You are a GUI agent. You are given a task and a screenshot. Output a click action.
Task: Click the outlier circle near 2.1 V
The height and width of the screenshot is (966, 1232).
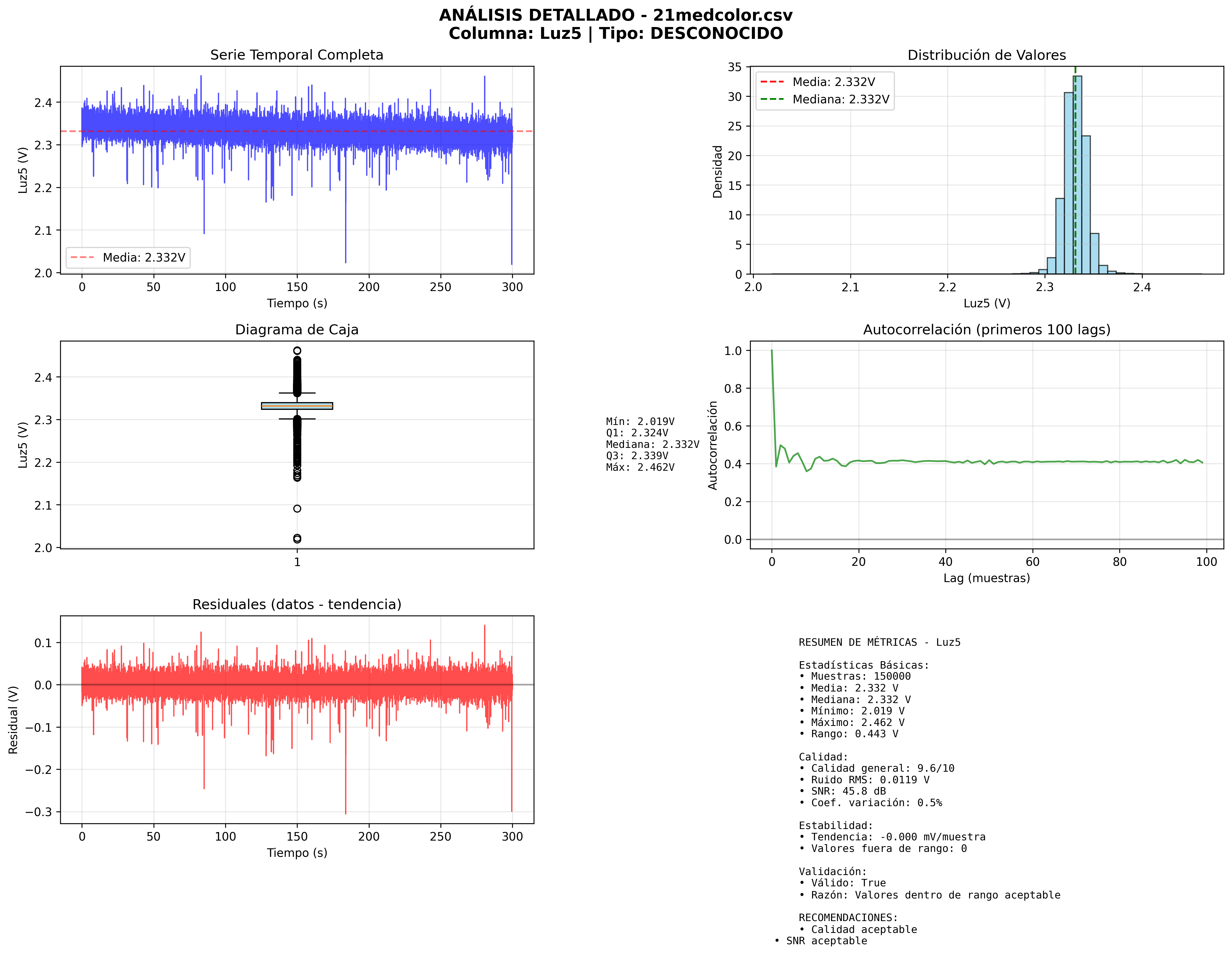(297, 508)
